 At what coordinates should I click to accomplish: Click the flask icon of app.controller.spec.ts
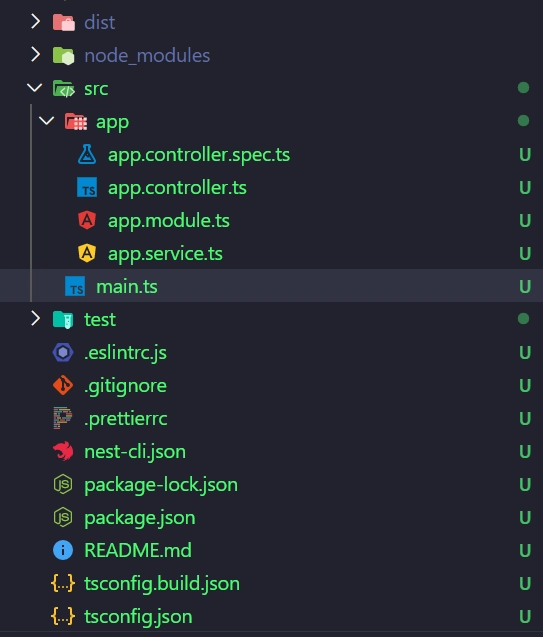click(x=87, y=154)
